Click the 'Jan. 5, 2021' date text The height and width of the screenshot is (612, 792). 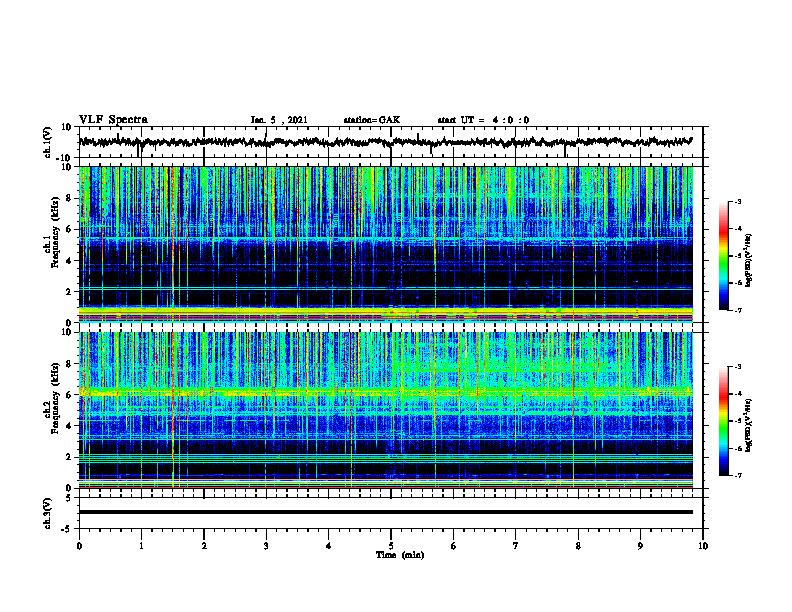coord(279,120)
